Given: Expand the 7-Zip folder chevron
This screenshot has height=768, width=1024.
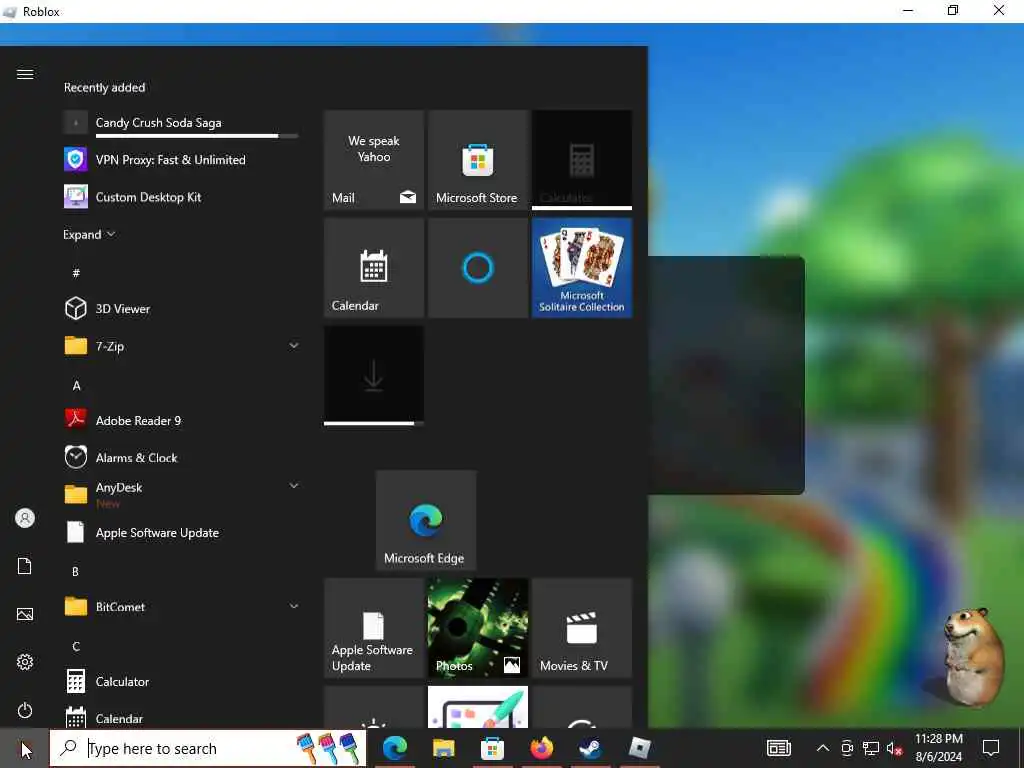Looking at the screenshot, I should point(294,345).
